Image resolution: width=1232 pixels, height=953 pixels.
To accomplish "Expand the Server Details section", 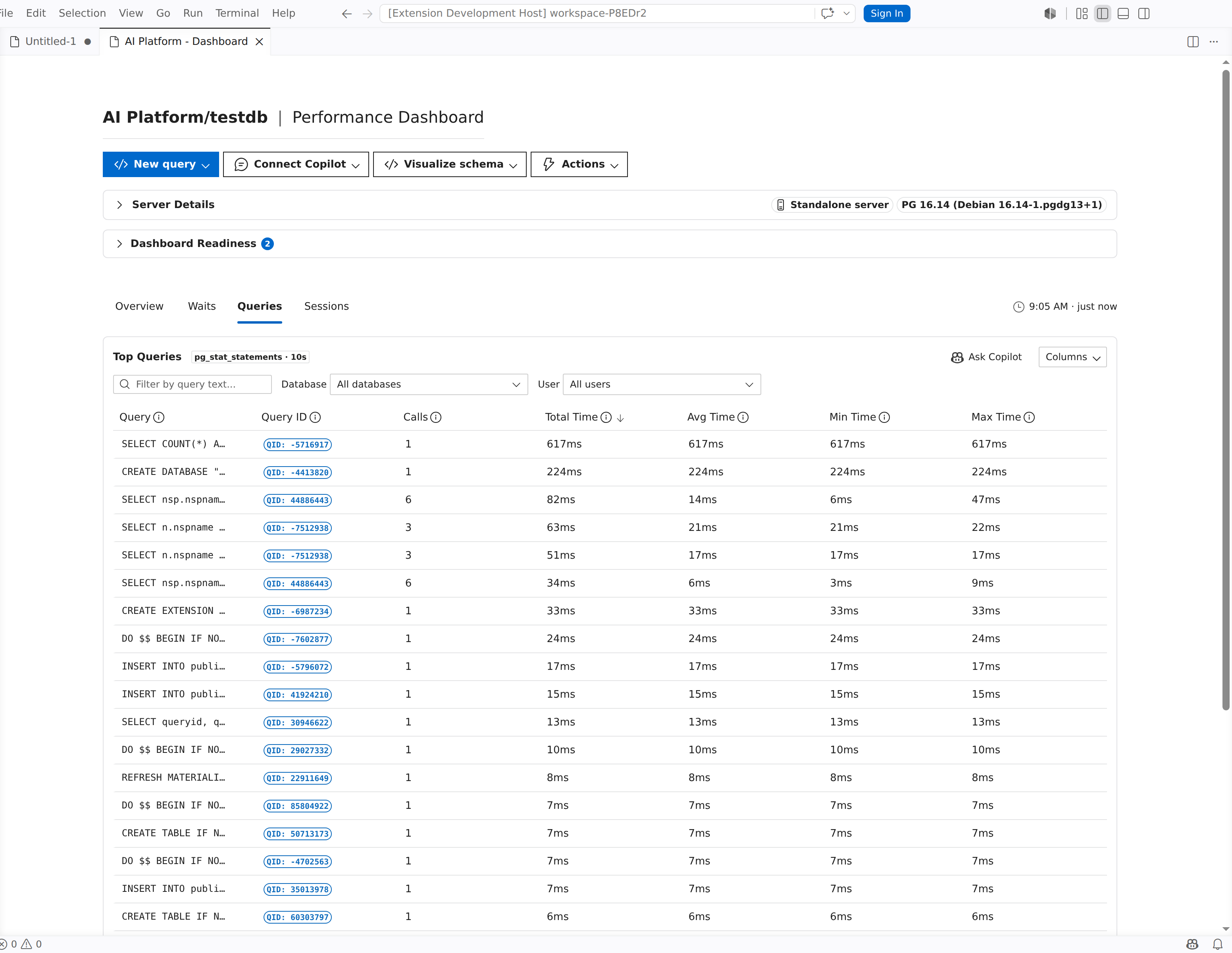I will [119, 205].
